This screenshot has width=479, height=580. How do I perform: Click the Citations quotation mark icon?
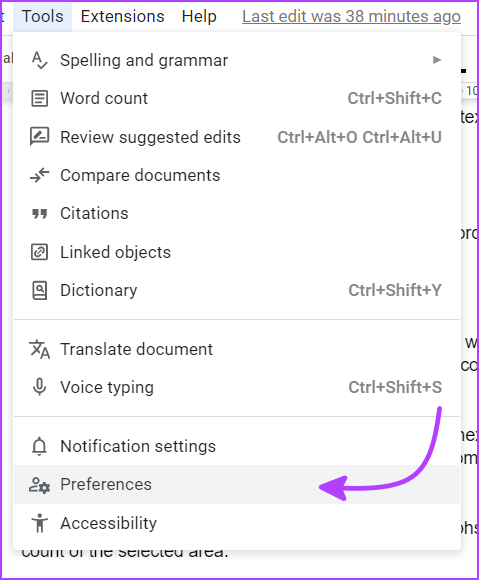(x=39, y=214)
